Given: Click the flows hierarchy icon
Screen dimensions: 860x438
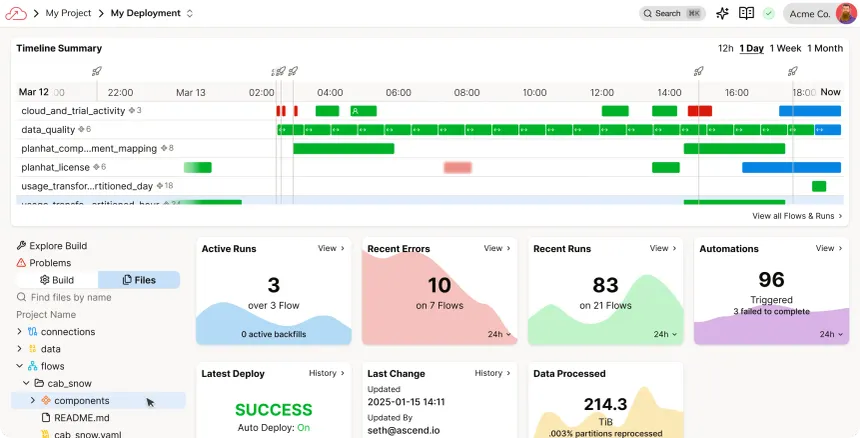Looking at the screenshot, I should pos(32,366).
